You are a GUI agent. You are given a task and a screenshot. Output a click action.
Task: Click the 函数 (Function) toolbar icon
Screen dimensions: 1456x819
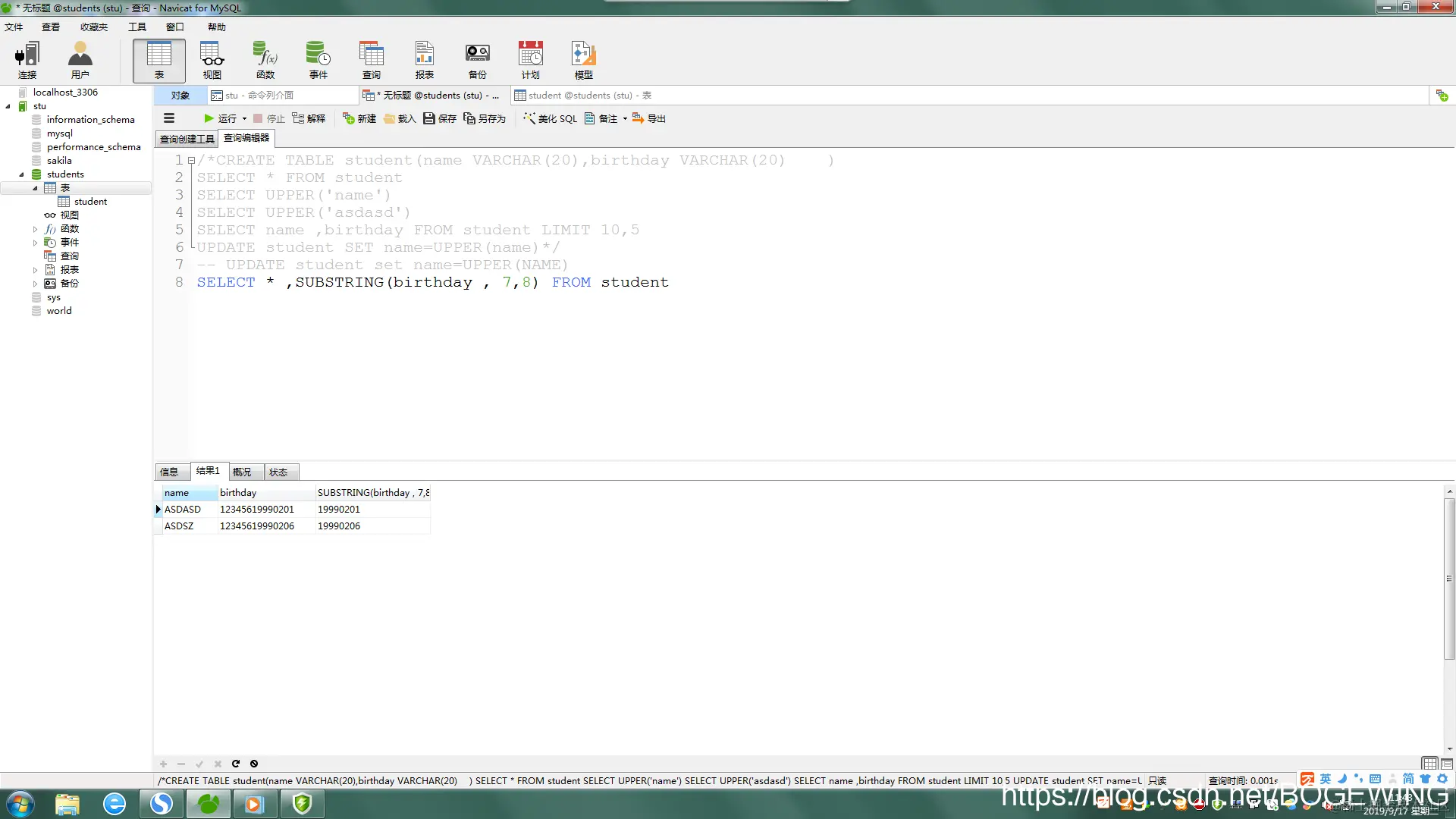pos(265,60)
